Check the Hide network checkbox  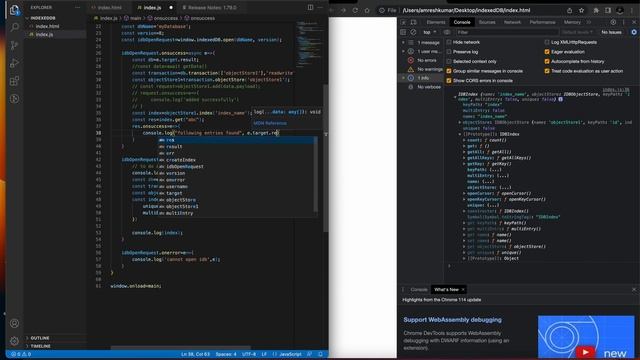click(x=449, y=42)
